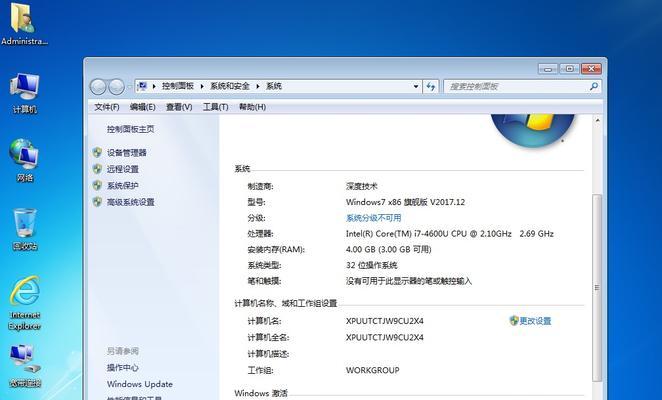Open 高级系统设置 link in sidebar
This screenshot has width=662, height=400.
(x=130, y=202)
